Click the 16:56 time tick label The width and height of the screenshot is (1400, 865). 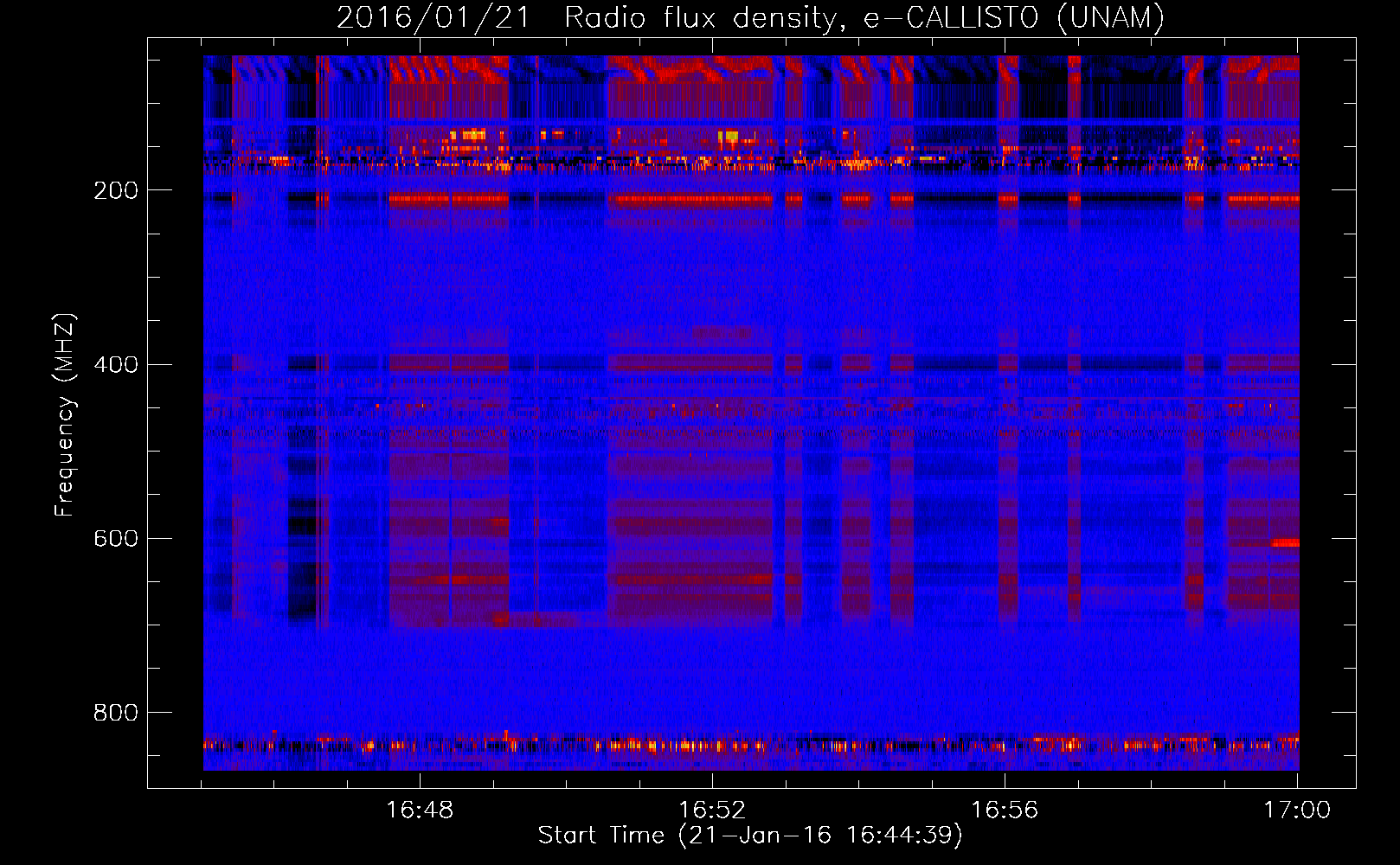(x=1005, y=811)
